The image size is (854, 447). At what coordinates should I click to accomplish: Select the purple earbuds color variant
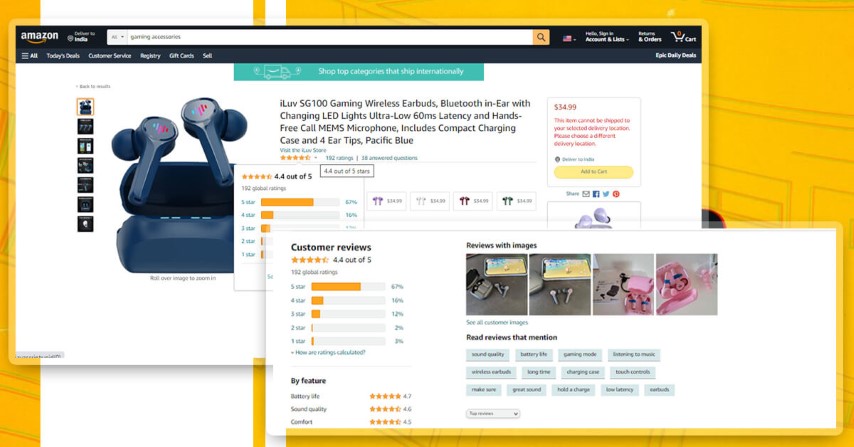pos(387,201)
